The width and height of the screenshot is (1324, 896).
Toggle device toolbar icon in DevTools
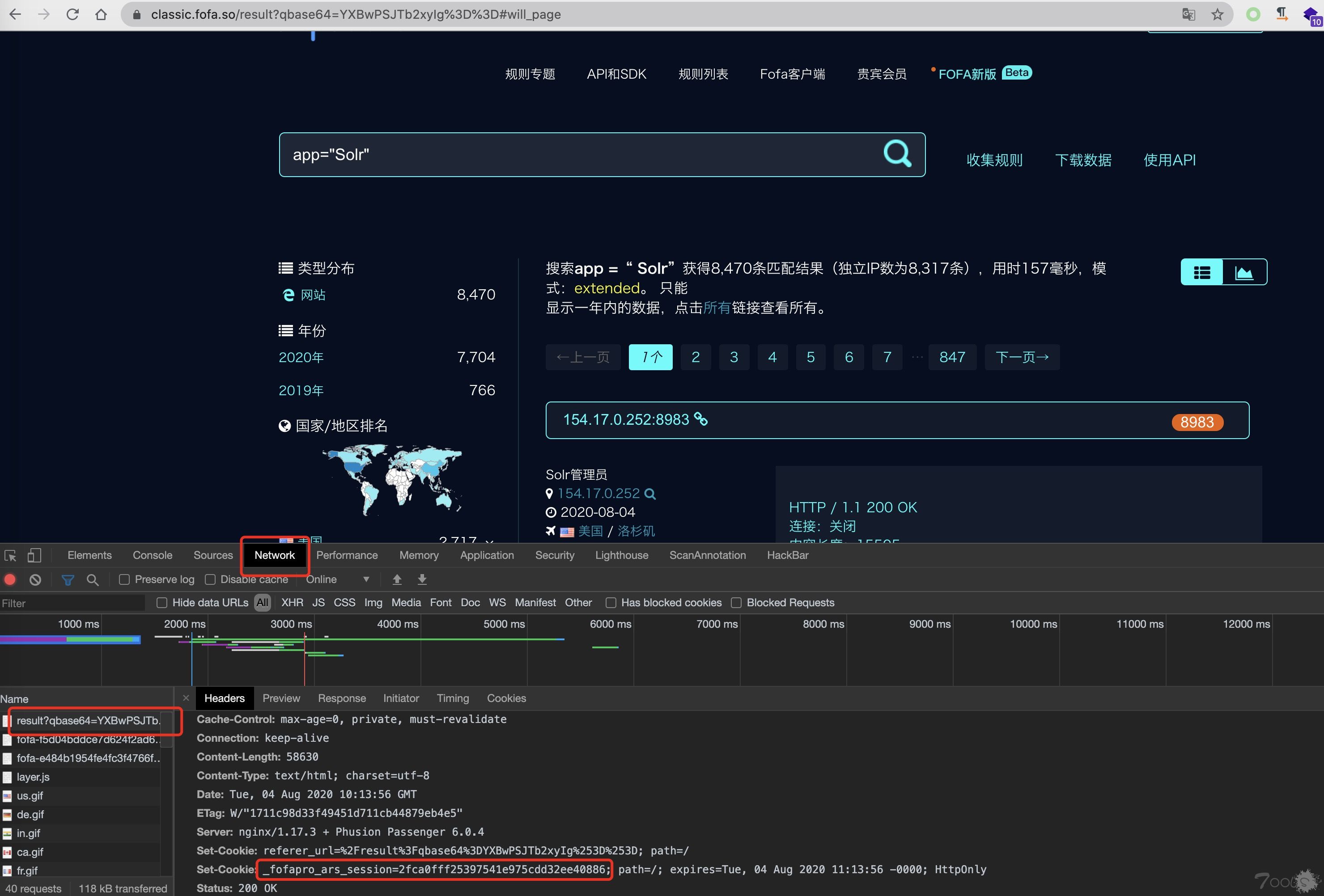pos(35,555)
